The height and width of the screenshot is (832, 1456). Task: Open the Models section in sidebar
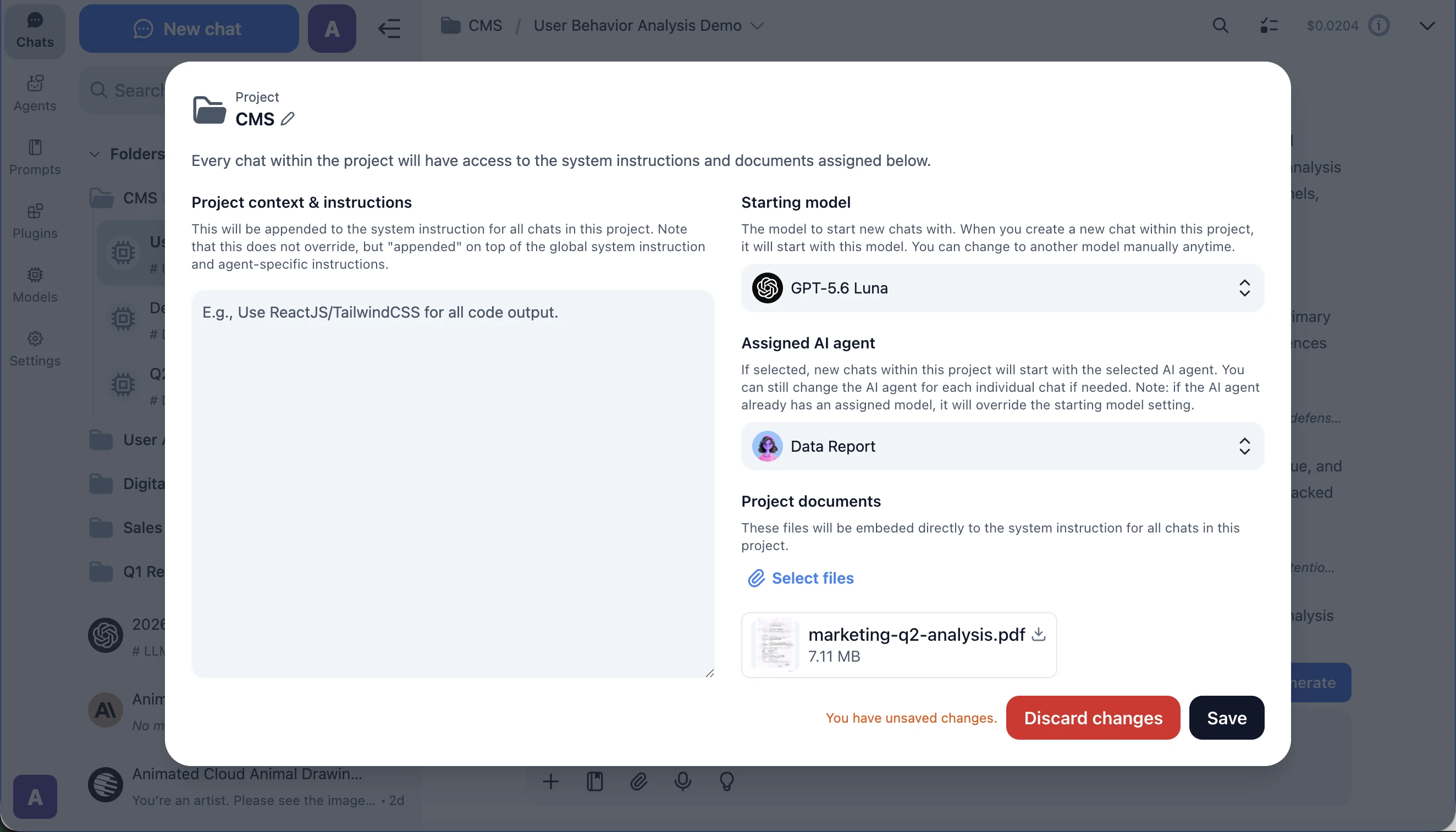35,285
